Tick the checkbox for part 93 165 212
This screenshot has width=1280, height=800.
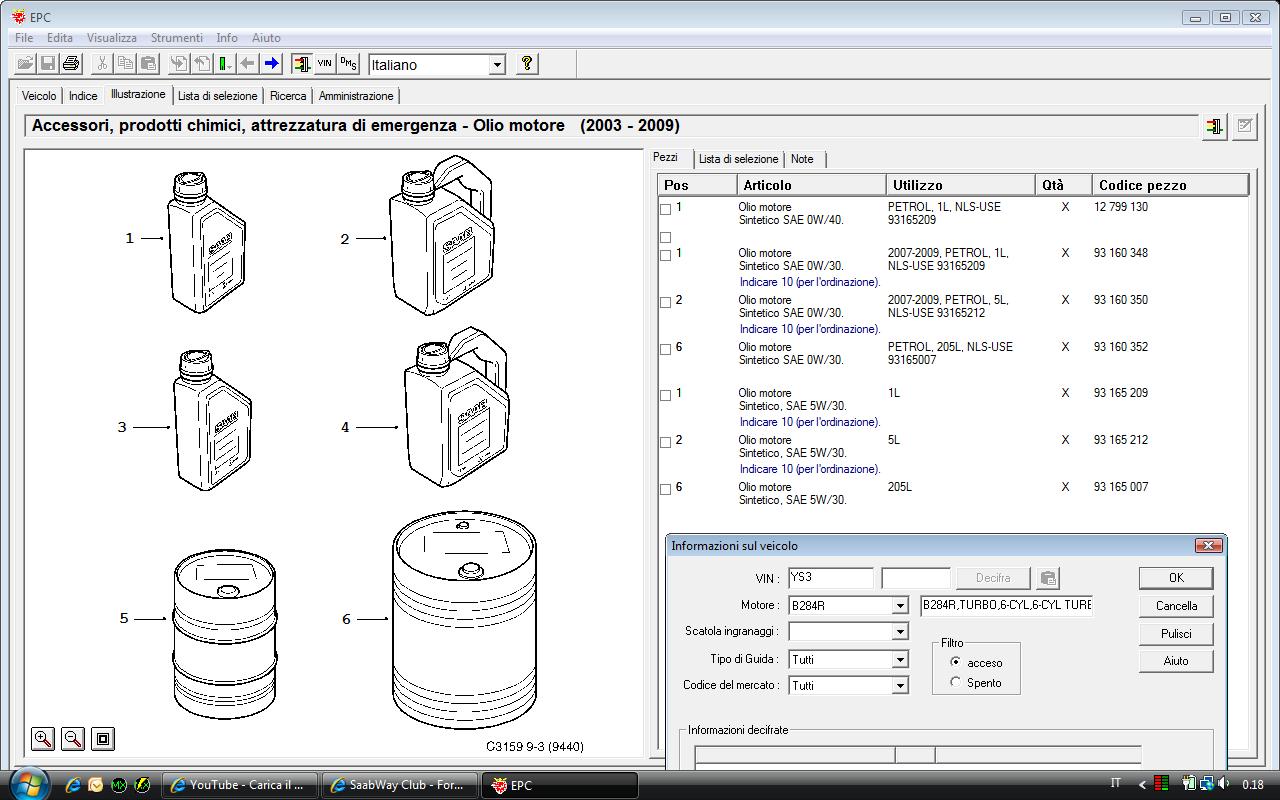tap(666, 442)
